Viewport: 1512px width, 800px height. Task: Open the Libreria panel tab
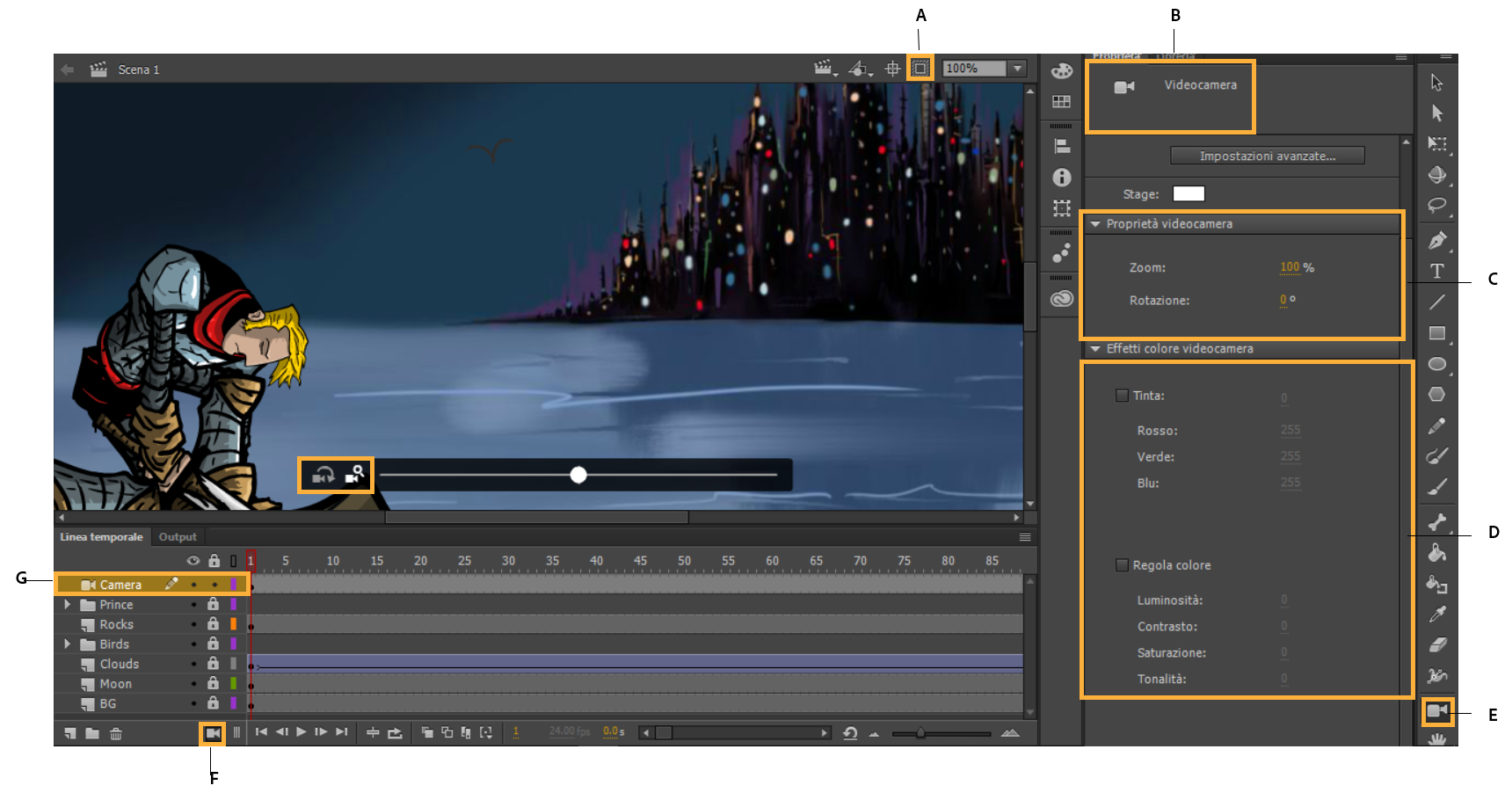coord(1175,56)
